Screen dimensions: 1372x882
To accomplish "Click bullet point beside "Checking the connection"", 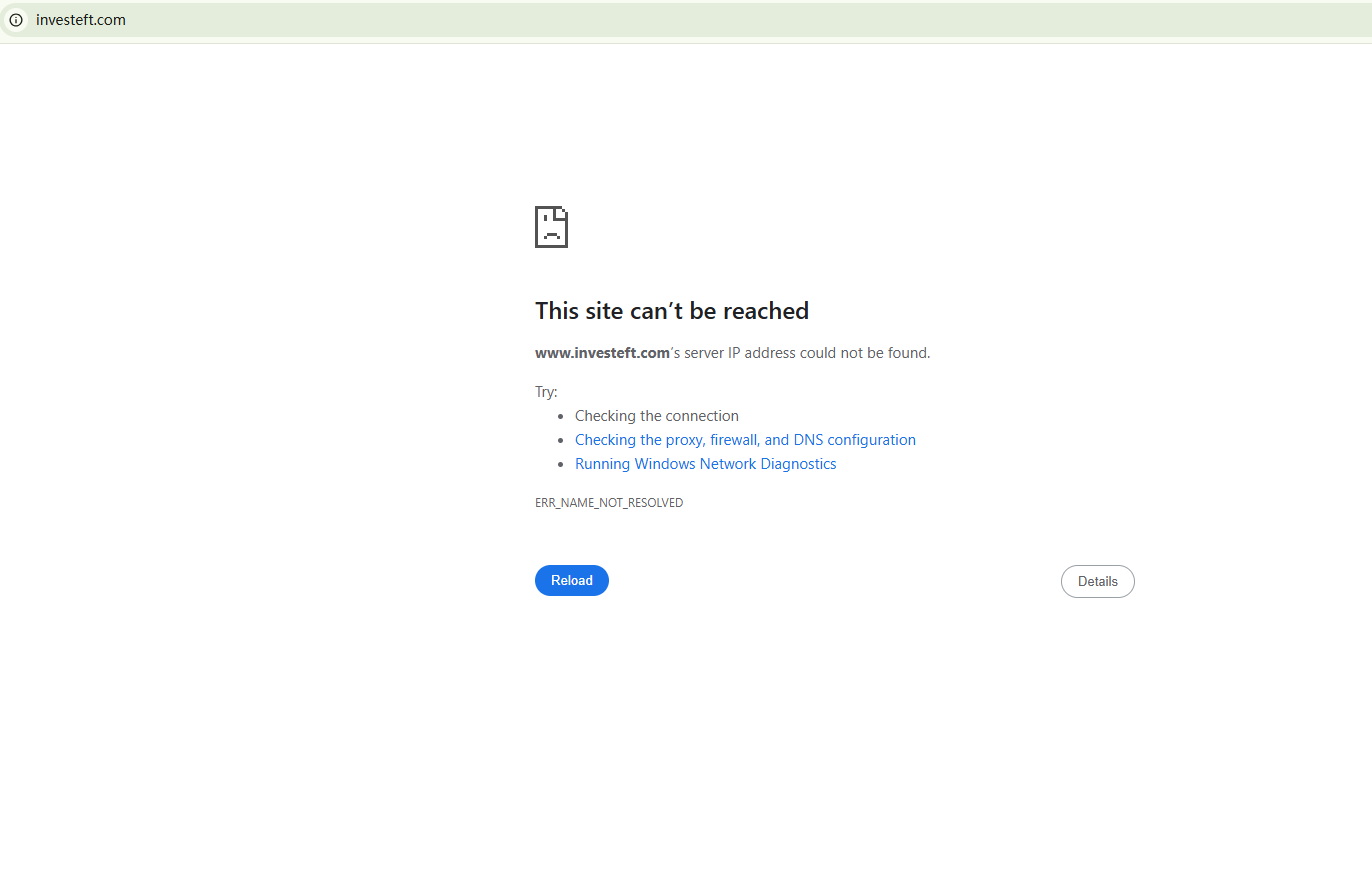I will tap(561, 417).
